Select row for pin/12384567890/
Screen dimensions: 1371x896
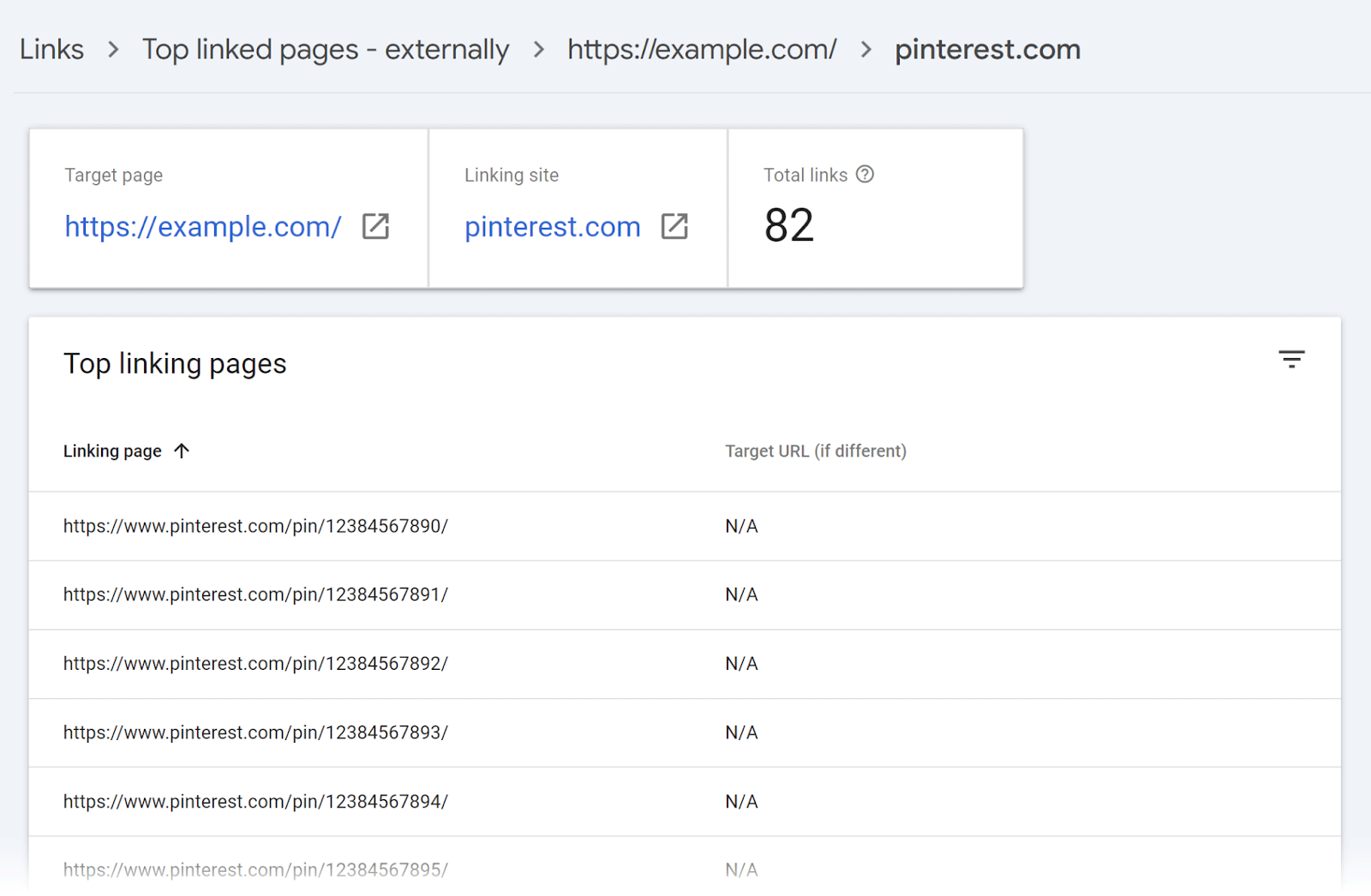point(685,526)
